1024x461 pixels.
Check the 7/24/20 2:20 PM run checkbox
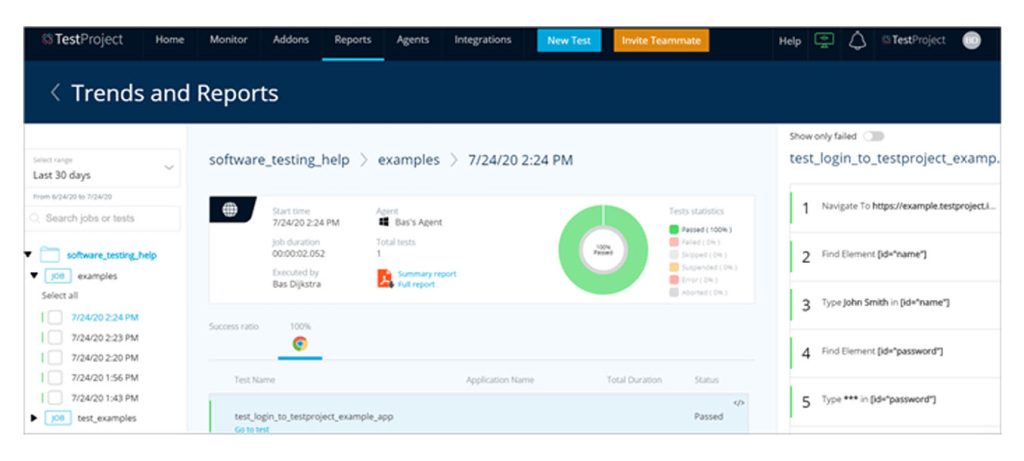point(55,358)
